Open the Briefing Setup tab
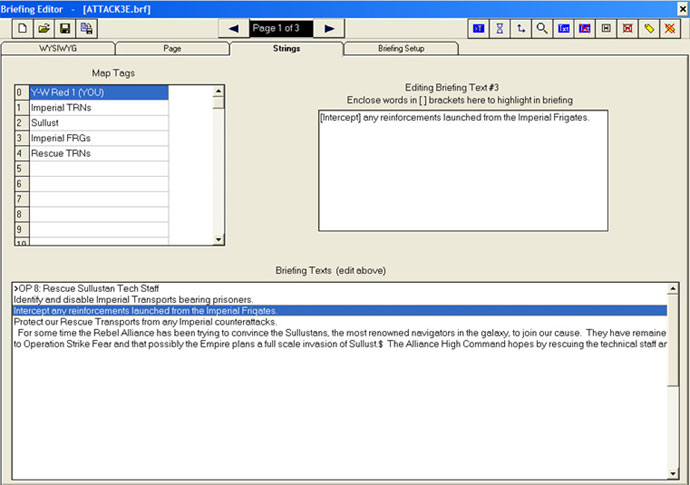Screen dimensions: 690x485 pos(401,48)
